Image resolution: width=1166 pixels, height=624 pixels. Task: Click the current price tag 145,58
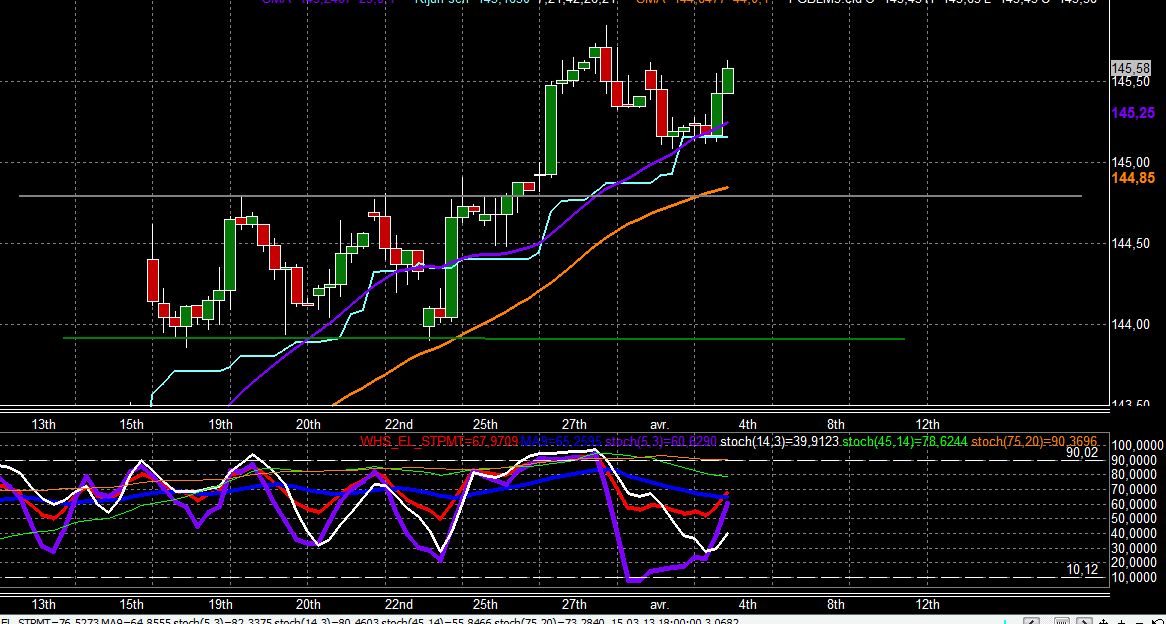(x=1130, y=68)
